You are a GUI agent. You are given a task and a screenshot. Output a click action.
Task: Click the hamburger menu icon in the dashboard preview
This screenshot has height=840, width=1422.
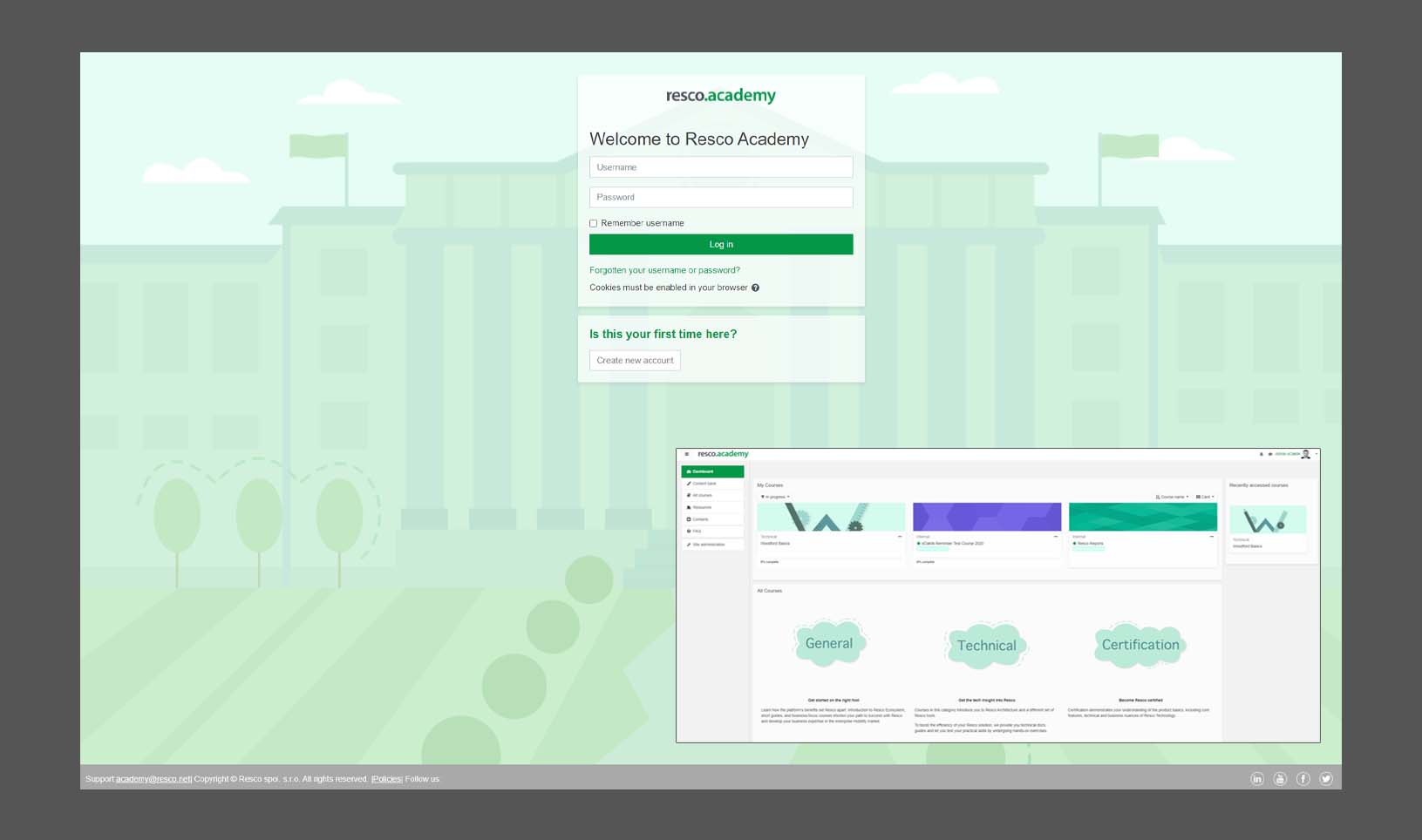[687, 454]
